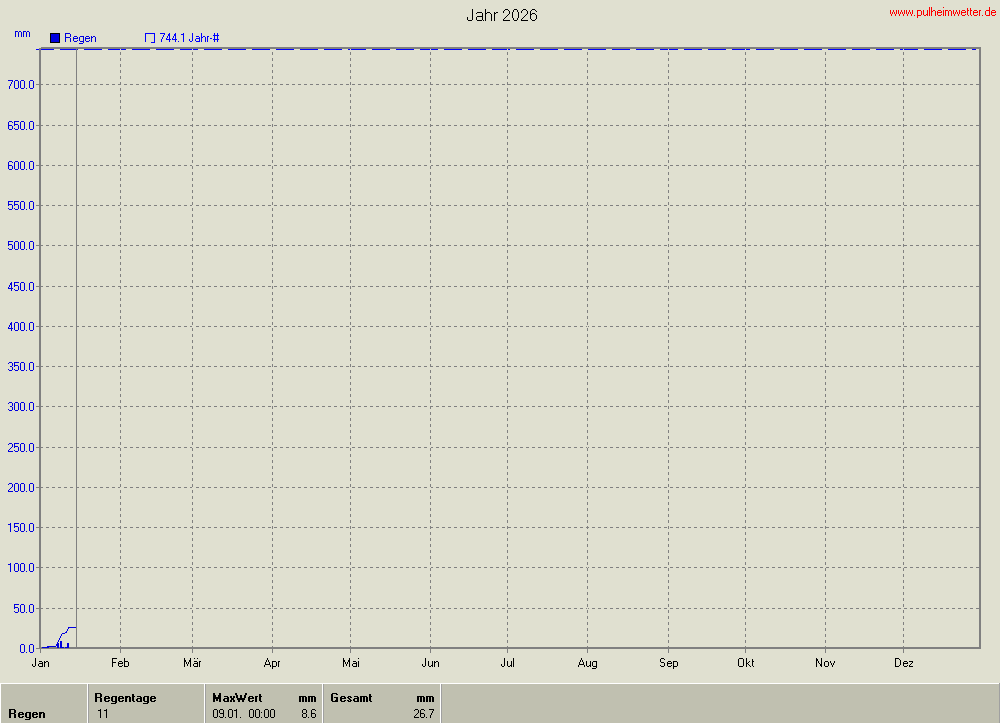
Task: Click the Jan label on the x-axis
Action: pos(41,663)
